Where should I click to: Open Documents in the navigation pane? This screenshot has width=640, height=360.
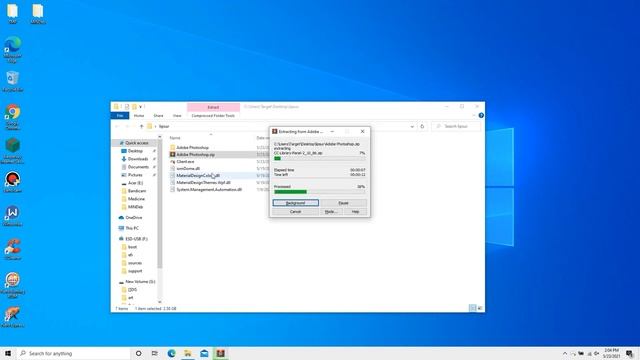[138, 167]
